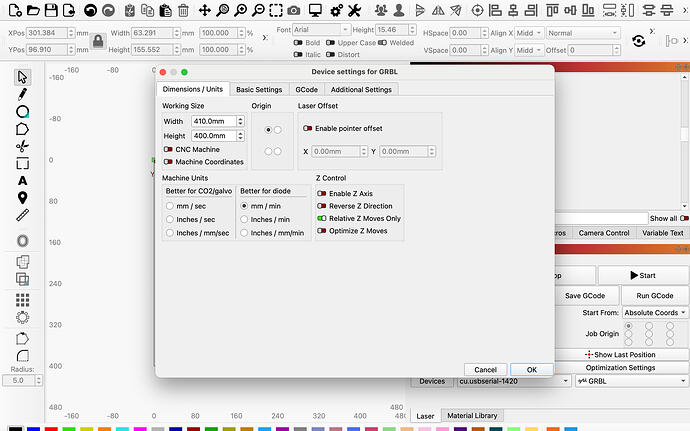690x431 pixels.
Task: Choose the Position Laser marker tool
Action: tap(23, 197)
